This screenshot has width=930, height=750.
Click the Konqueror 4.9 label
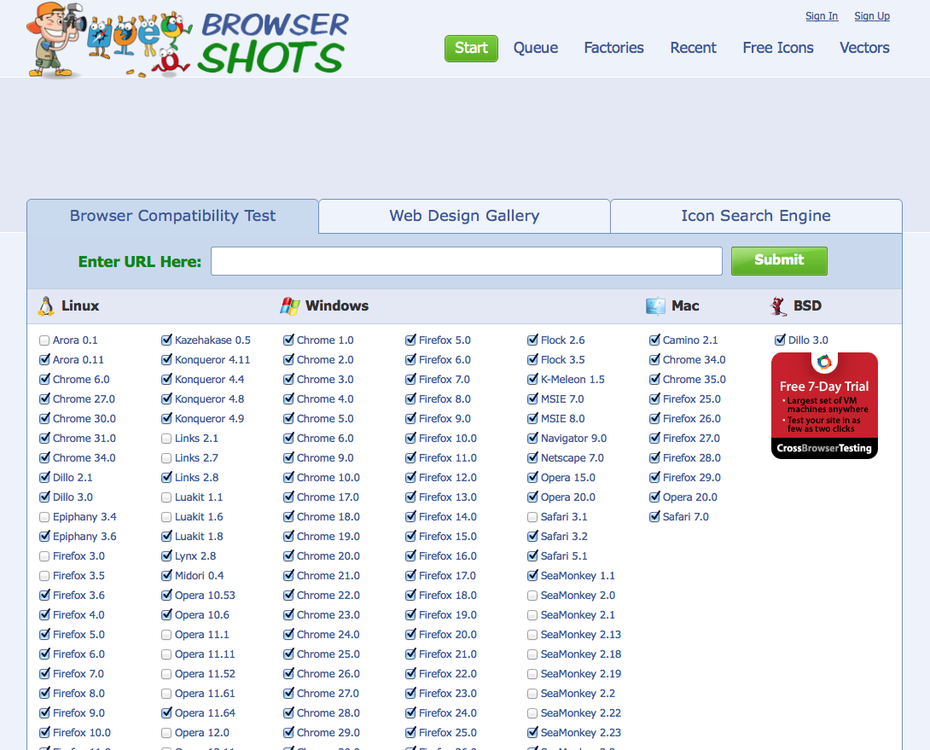pyautogui.click(x=209, y=419)
